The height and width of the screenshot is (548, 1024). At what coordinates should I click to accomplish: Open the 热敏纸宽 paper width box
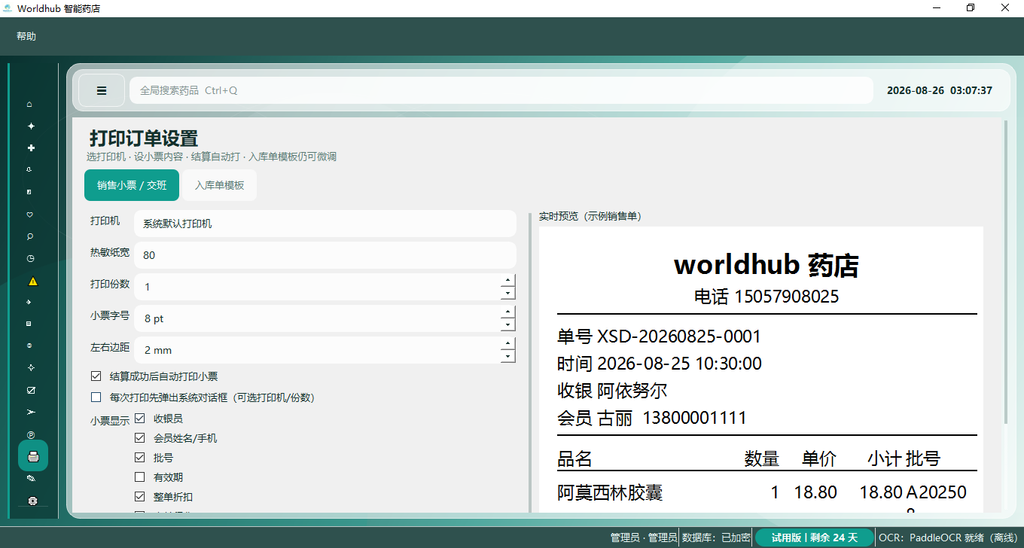(325, 255)
